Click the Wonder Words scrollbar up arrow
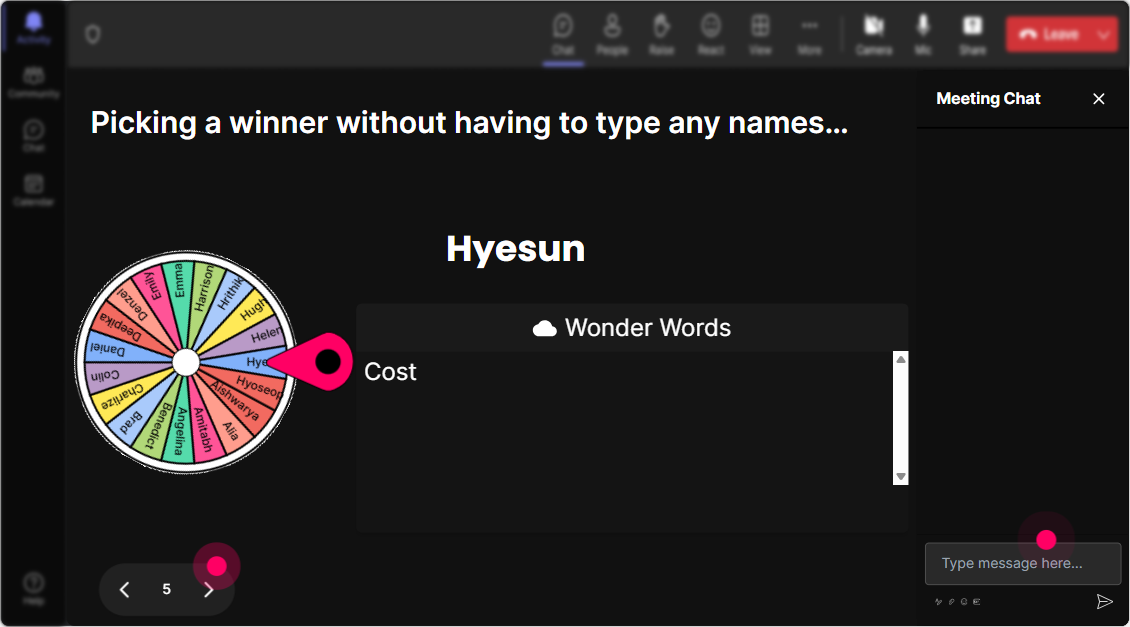Viewport: 1130px width, 627px height. (x=900, y=359)
